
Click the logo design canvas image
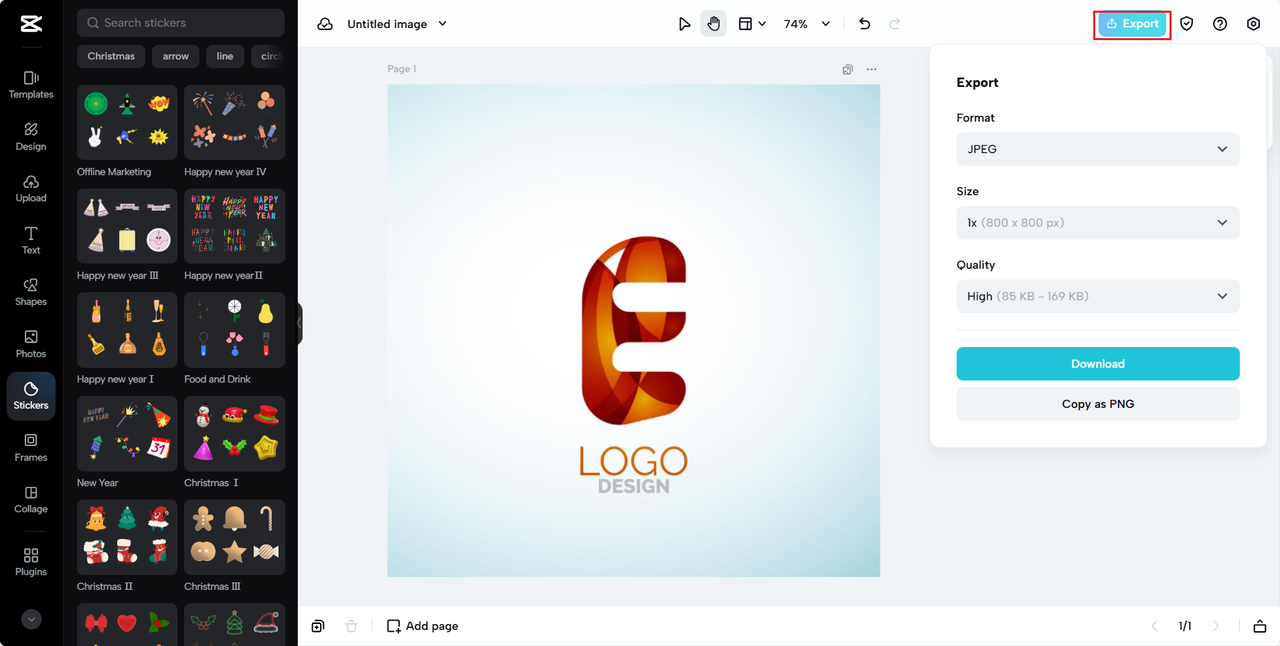[x=634, y=331]
